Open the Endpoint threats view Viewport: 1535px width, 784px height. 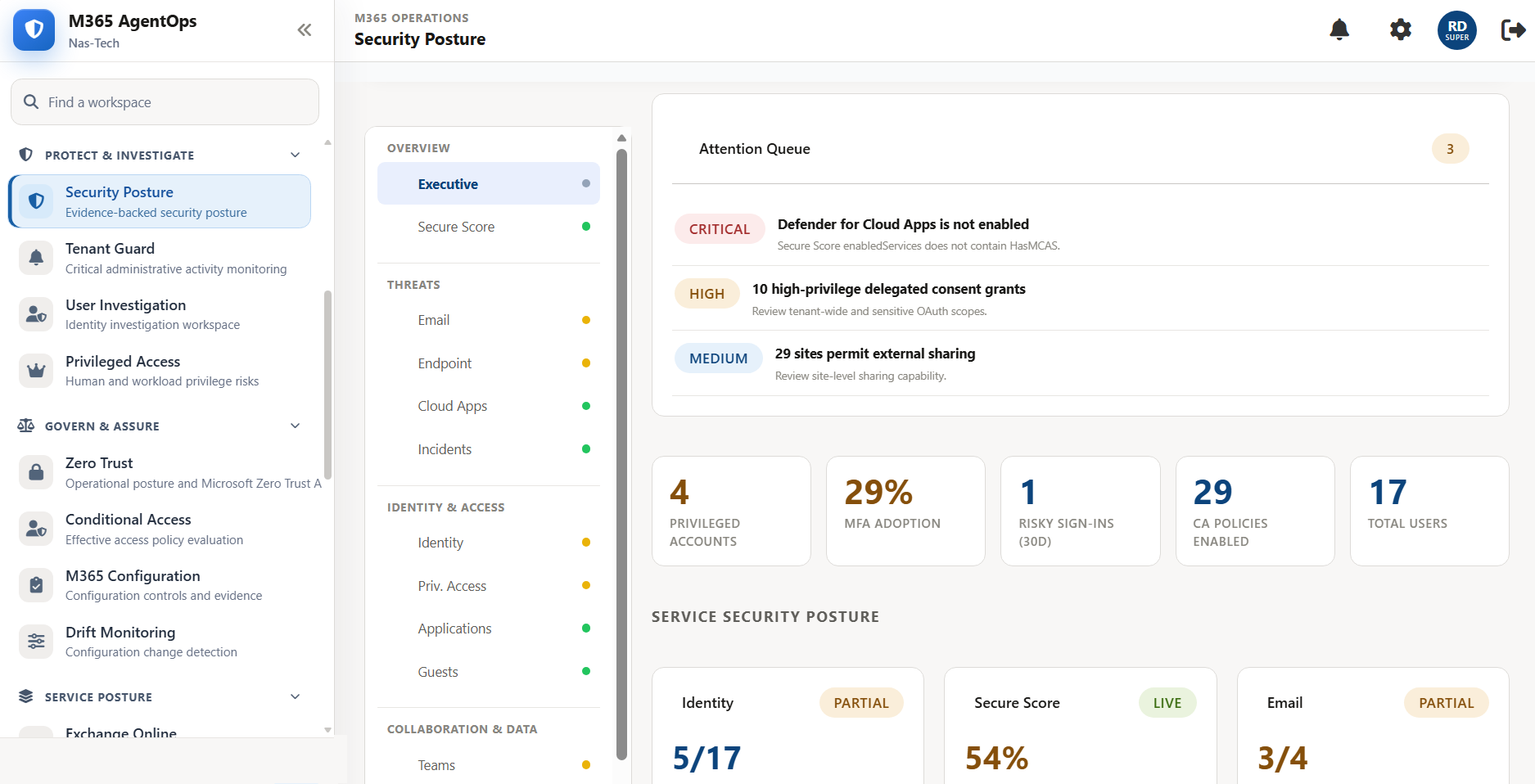(489, 363)
